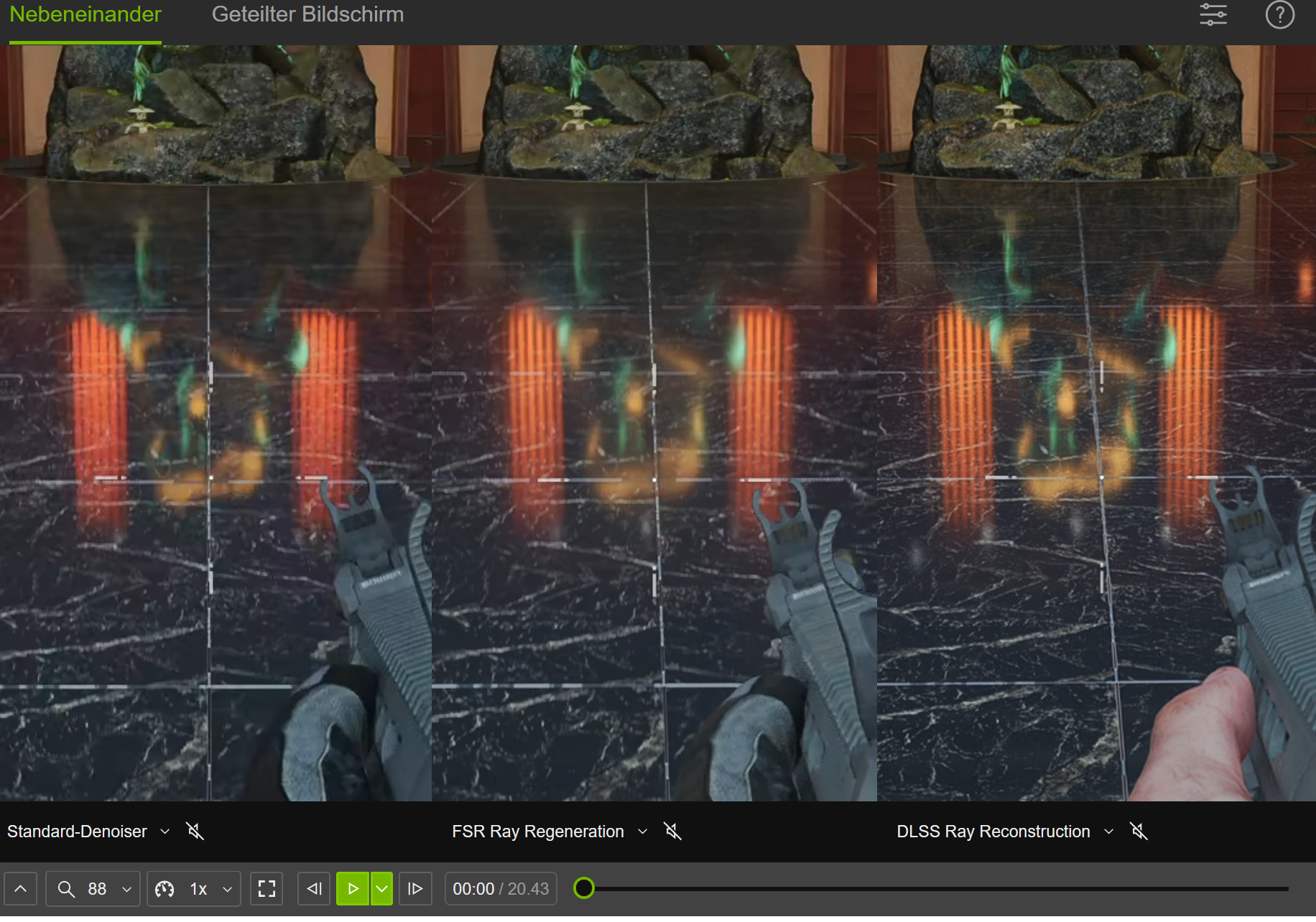Click the FSR Ray Regeneration video panel
Image resolution: width=1316 pixels, height=922 pixels.
pyautogui.click(x=654, y=423)
